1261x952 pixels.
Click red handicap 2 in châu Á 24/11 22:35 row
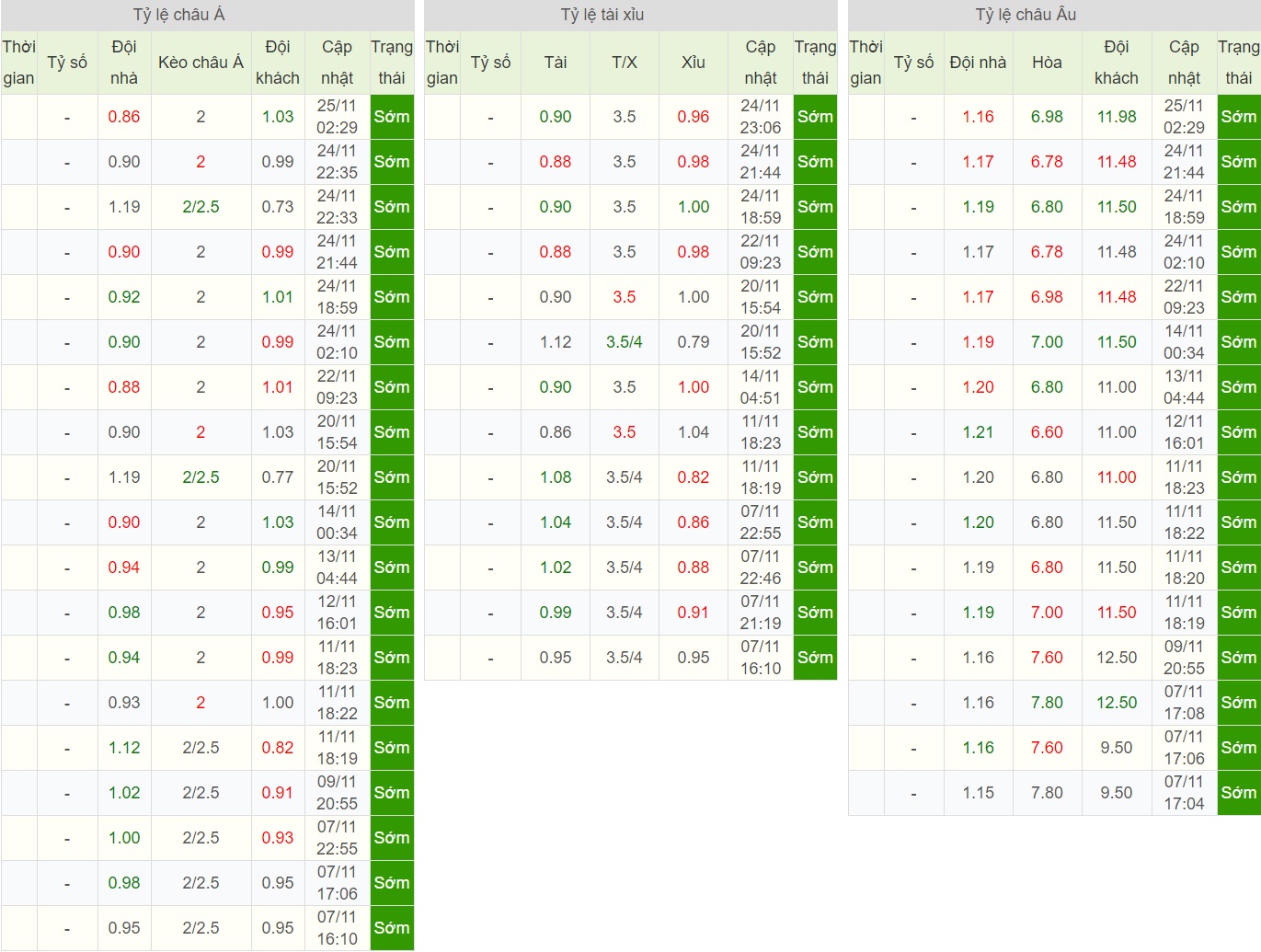click(x=201, y=162)
